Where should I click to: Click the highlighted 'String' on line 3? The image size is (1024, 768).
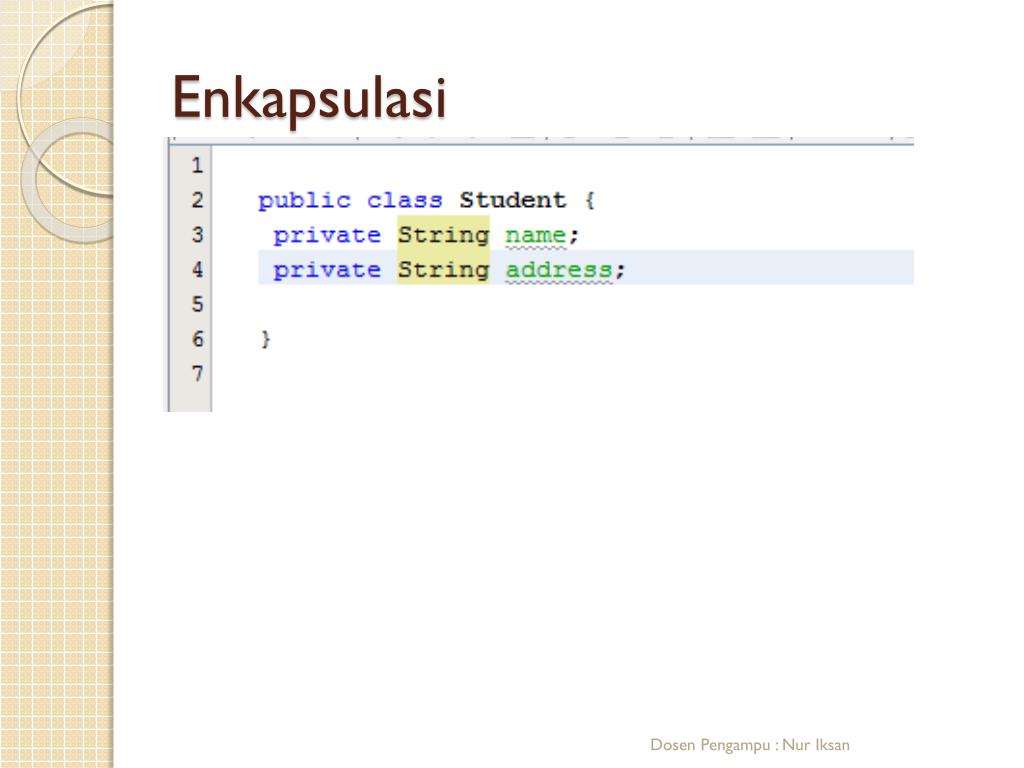point(443,235)
